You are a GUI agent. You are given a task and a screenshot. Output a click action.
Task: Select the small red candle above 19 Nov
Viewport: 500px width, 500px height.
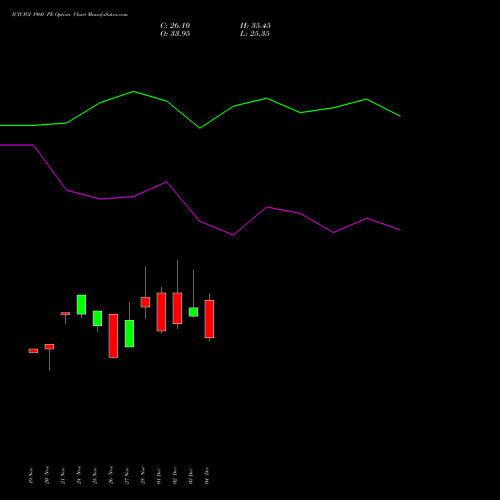pos(33,351)
